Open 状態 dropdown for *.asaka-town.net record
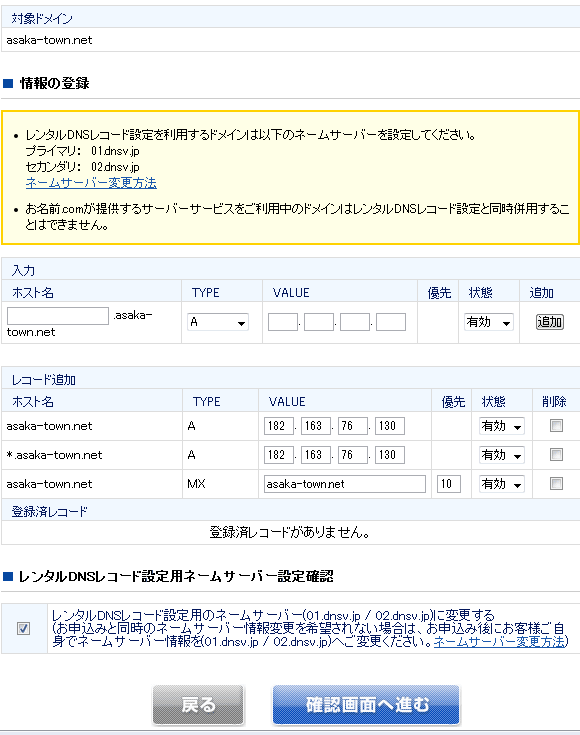Image resolution: width=580 pixels, height=735 pixels. (501, 455)
